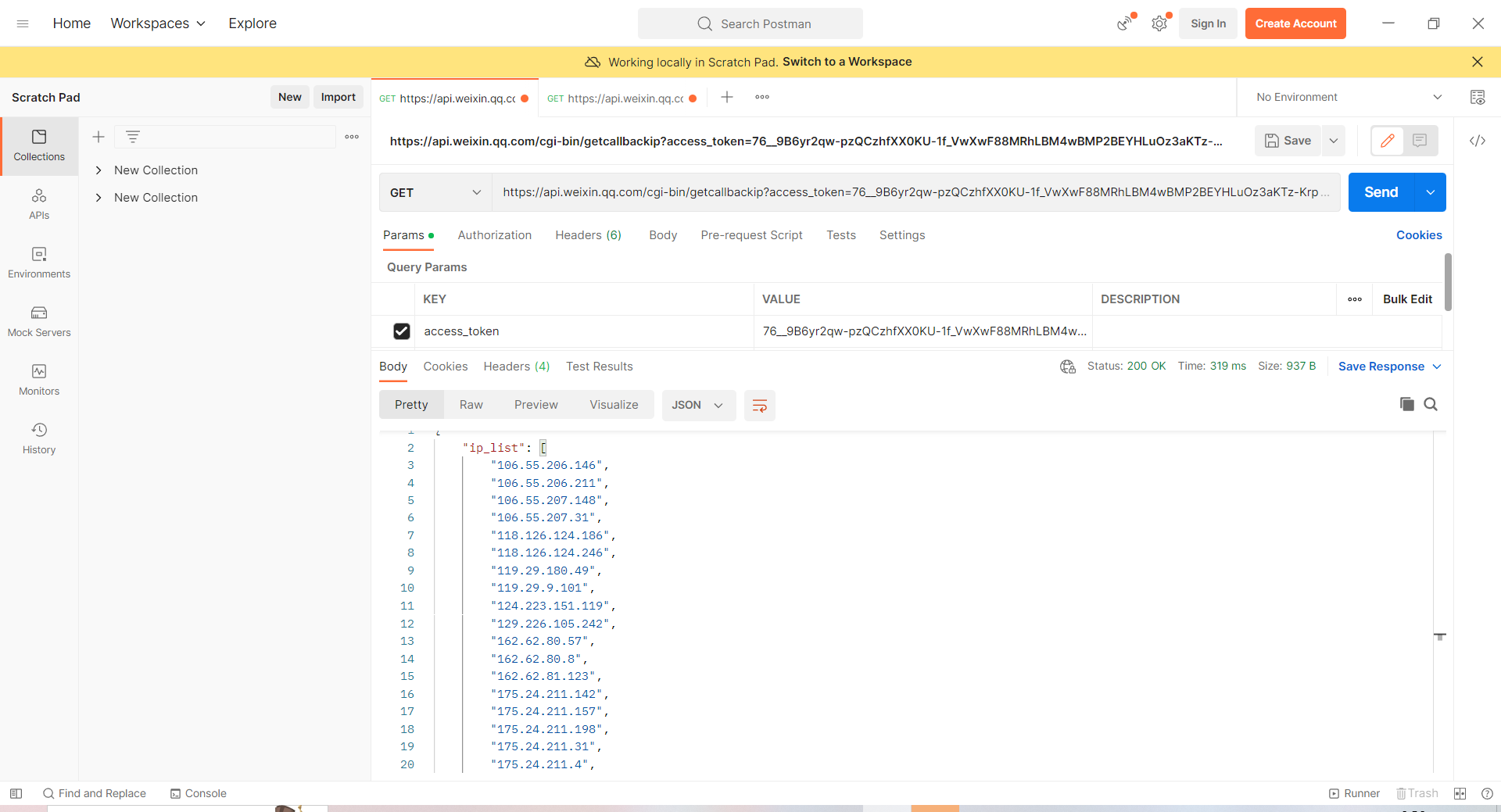The width and height of the screenshot is (1501, 812).
Task: Click the query params vertical scrollbar
Action: [x=1448, y=282]
